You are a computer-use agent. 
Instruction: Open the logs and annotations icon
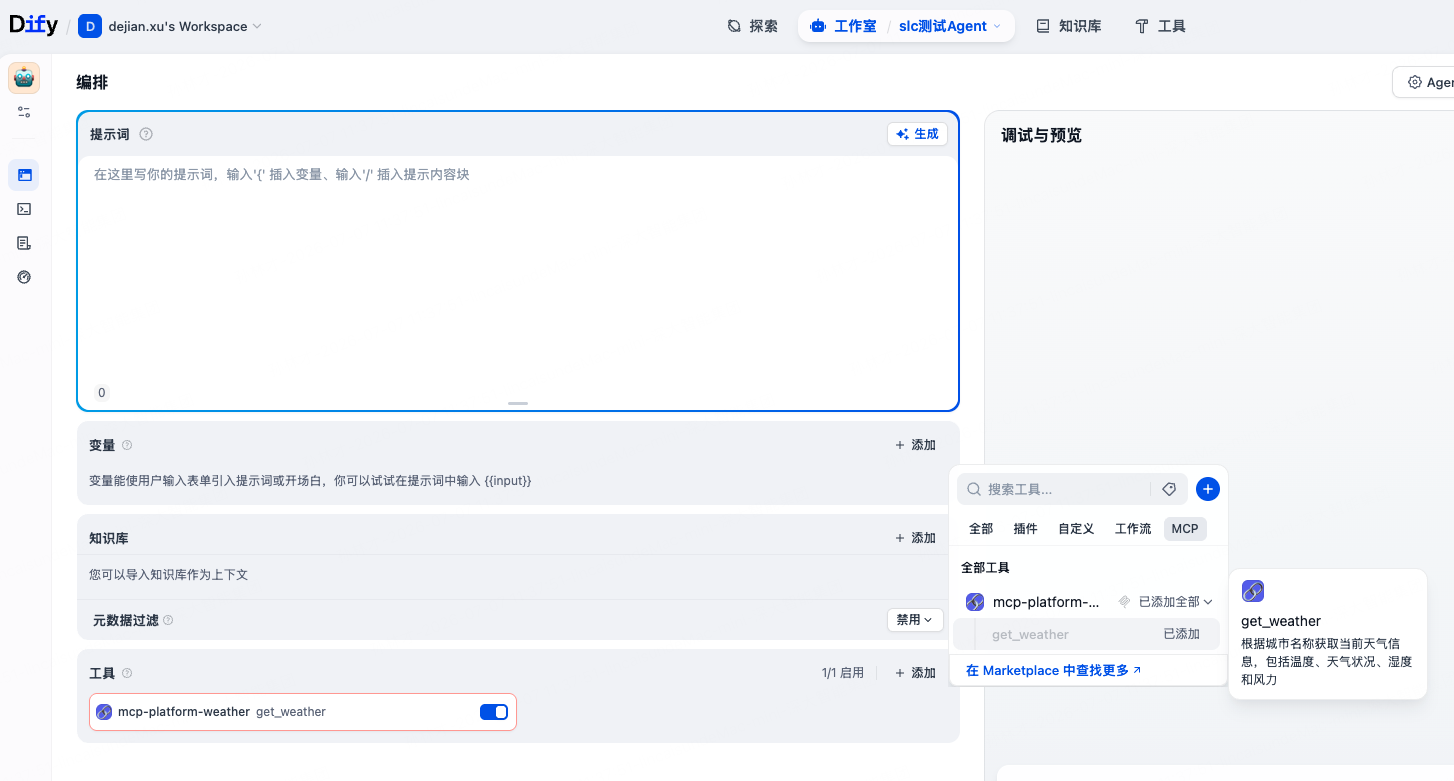click(x=24, y=243)
